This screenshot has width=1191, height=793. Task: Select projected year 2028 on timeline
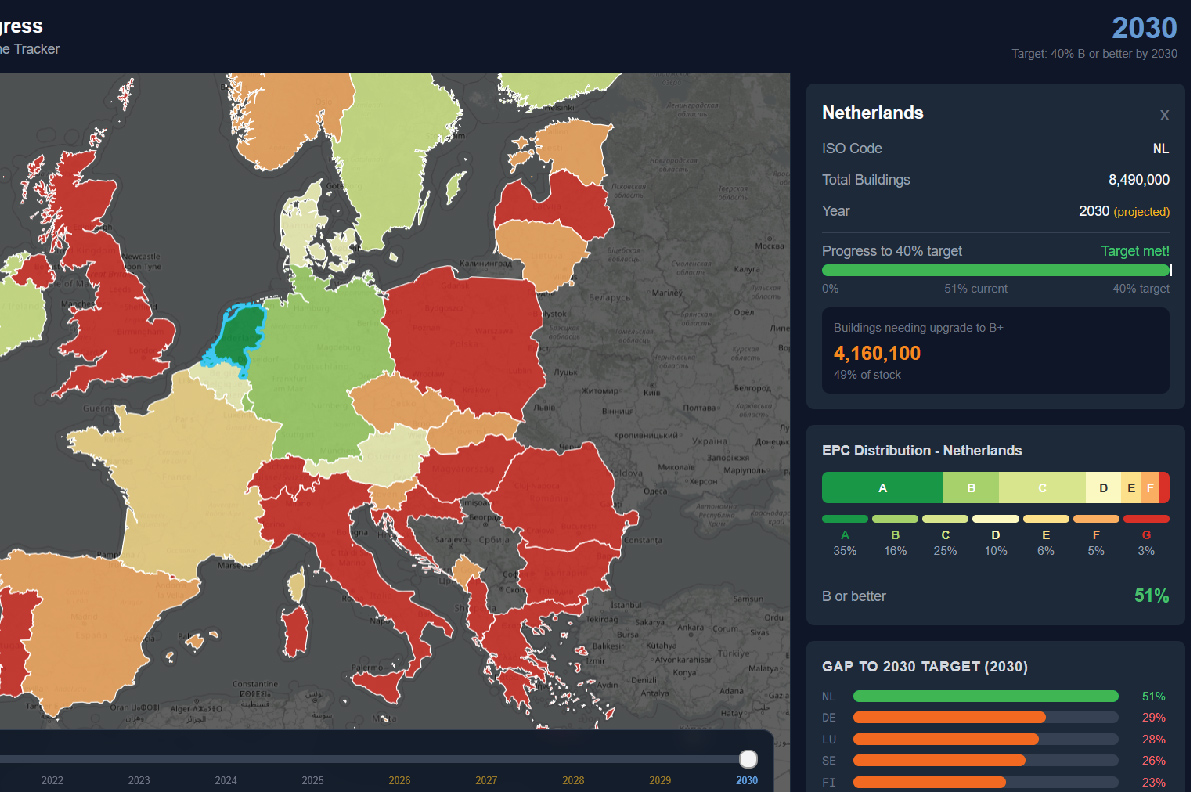click(x=573, y=780)
